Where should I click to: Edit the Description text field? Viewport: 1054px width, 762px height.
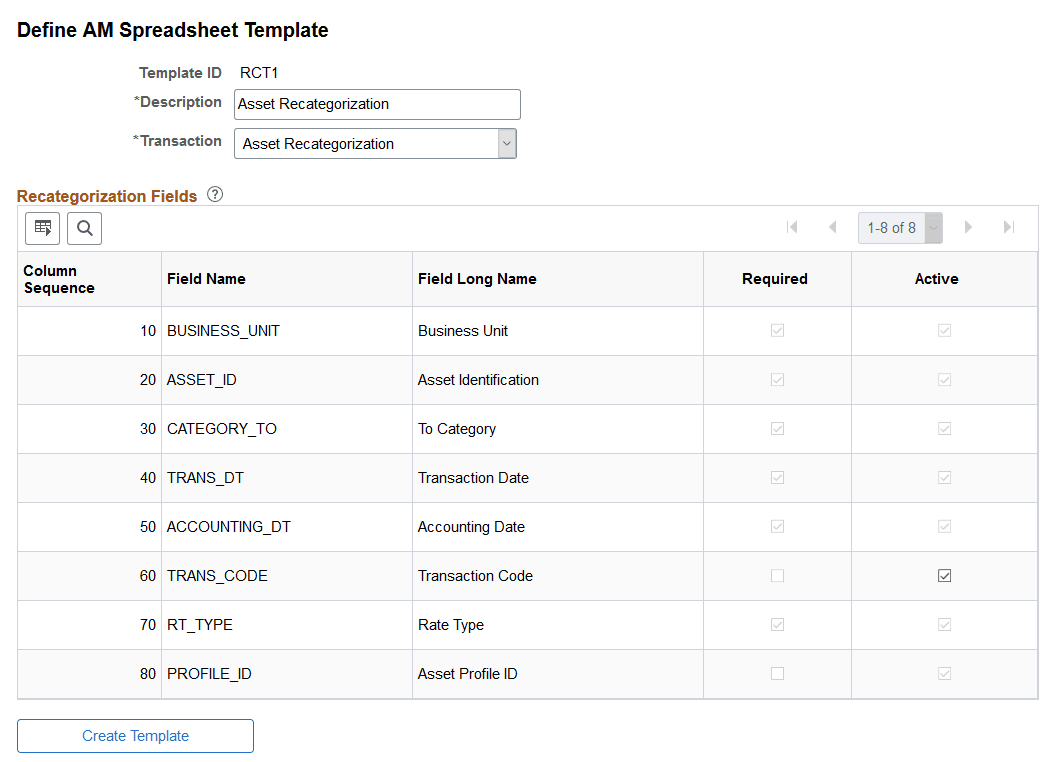coord(377,104)
